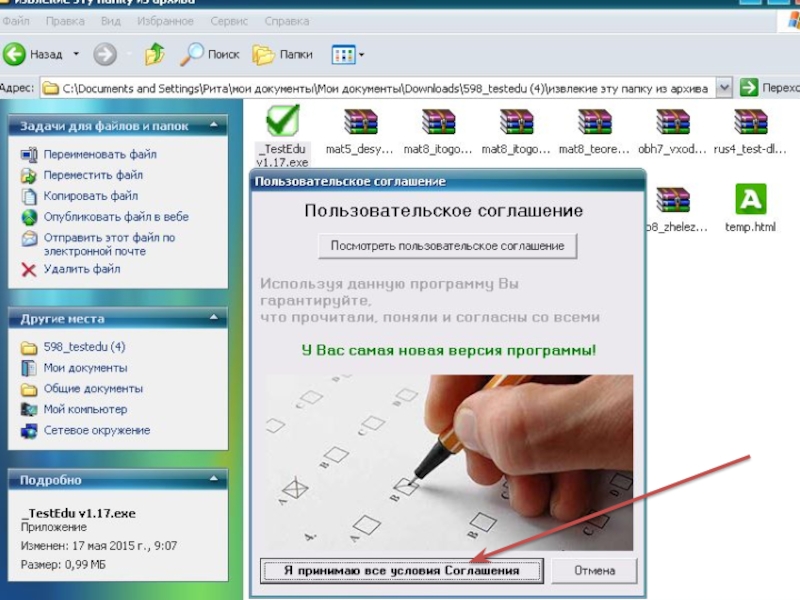The height and width of the screenshot is (600, 800).
Task: Open the view mode icon in toolbar
Action: pyautogui.click(x=343, y=55)
